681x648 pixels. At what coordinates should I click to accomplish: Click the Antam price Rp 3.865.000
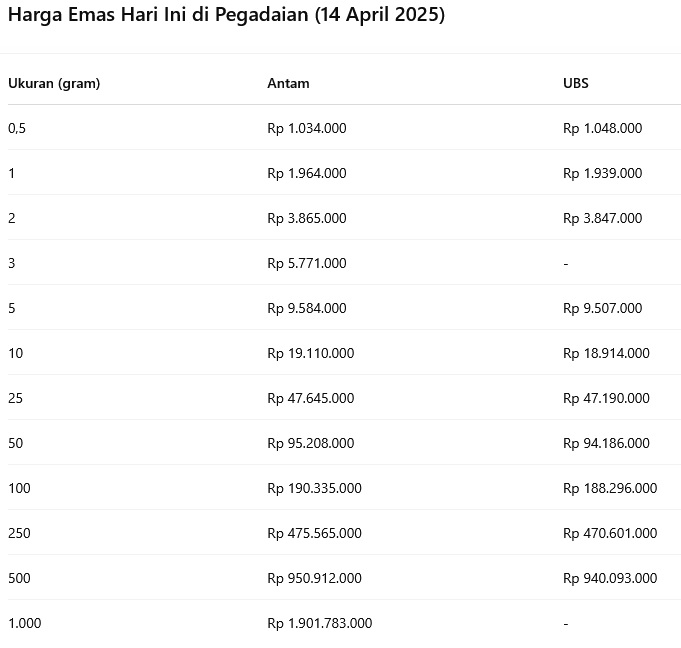pos(307,218)
